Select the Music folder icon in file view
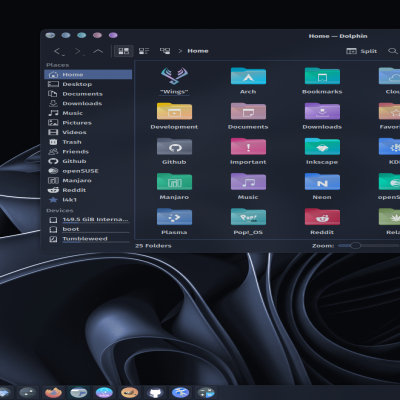Screen dimensions: 400x400 click(248, 182)
